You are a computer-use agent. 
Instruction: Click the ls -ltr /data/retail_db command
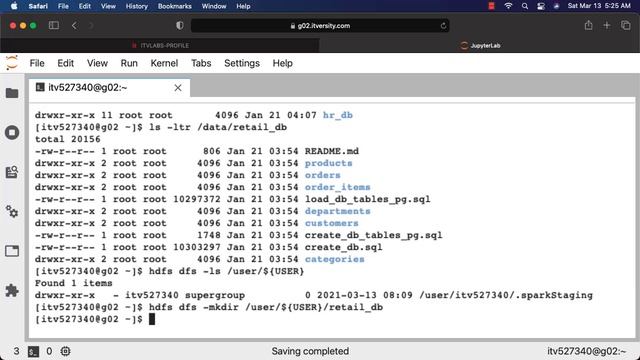point(218,127)
